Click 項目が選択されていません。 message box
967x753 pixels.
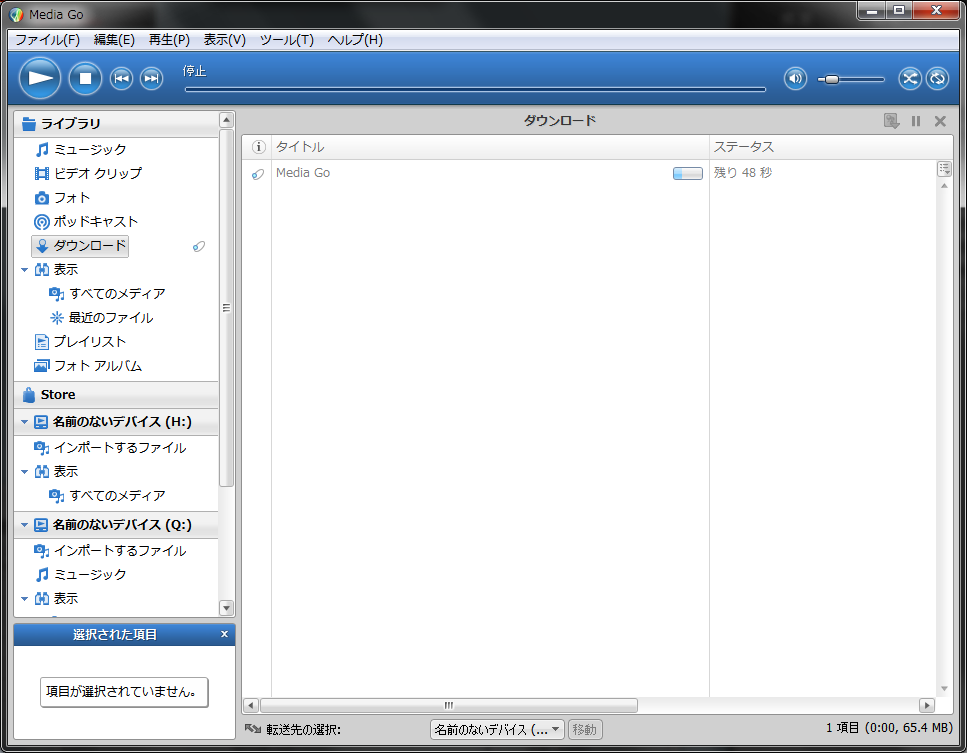click(x=124, y=692)
